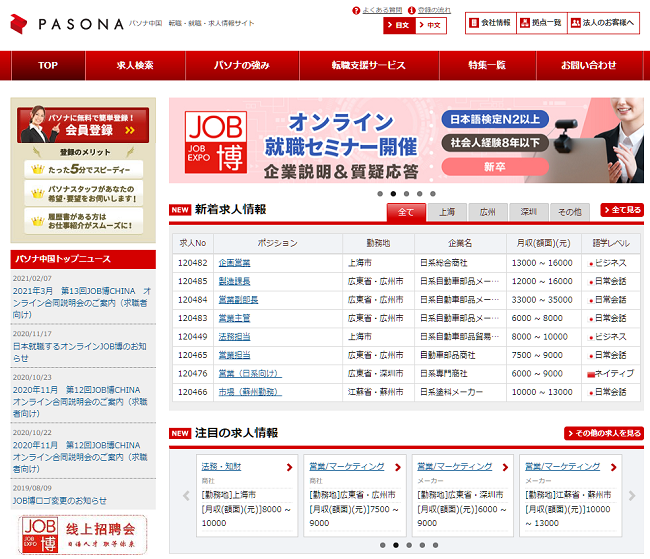The width and height of the screenshot is (650, 559).
Task: Select the その他 job filter tab
Action: pos(570,212)
